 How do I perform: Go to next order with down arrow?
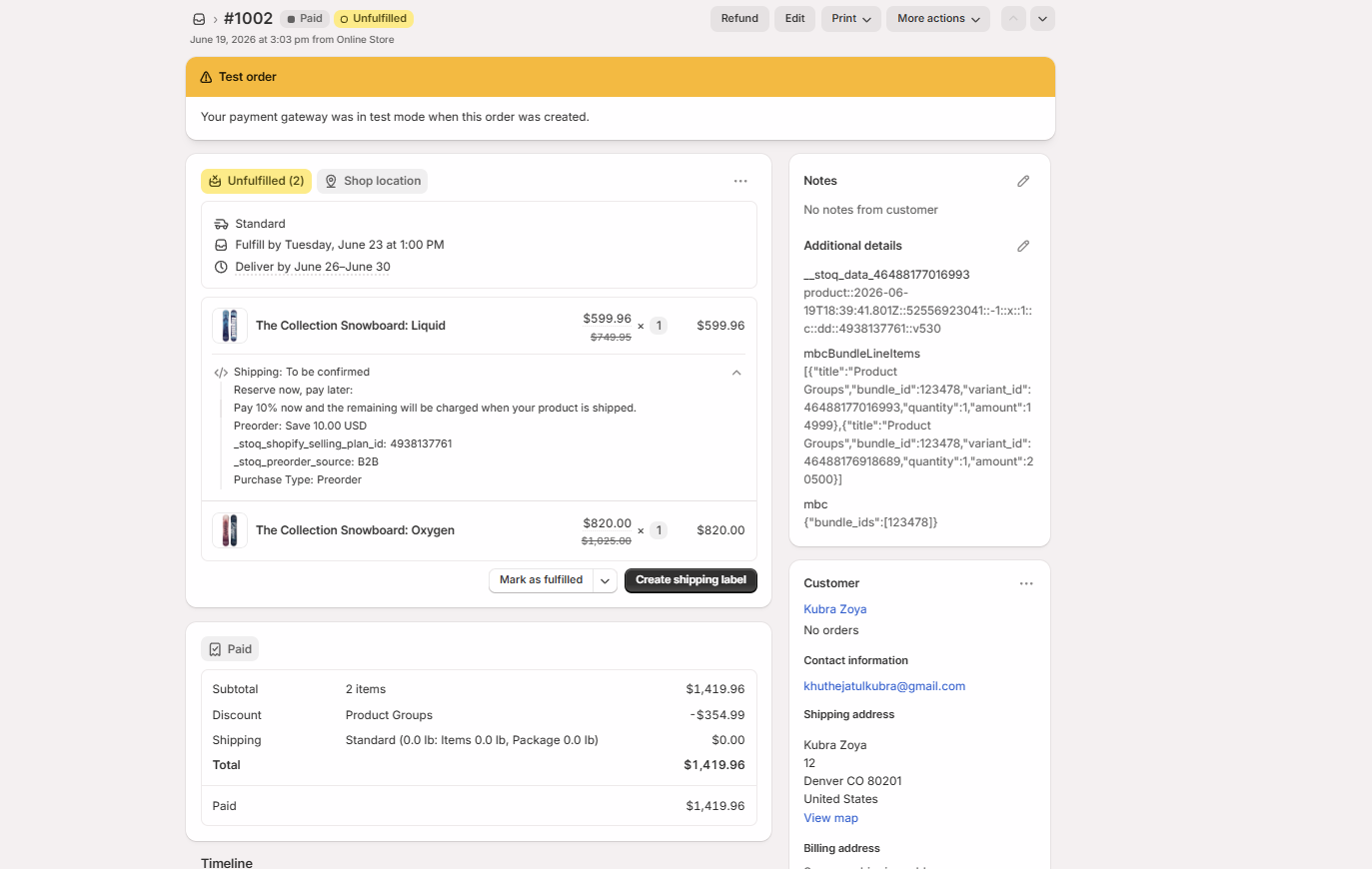[1042, 19]
